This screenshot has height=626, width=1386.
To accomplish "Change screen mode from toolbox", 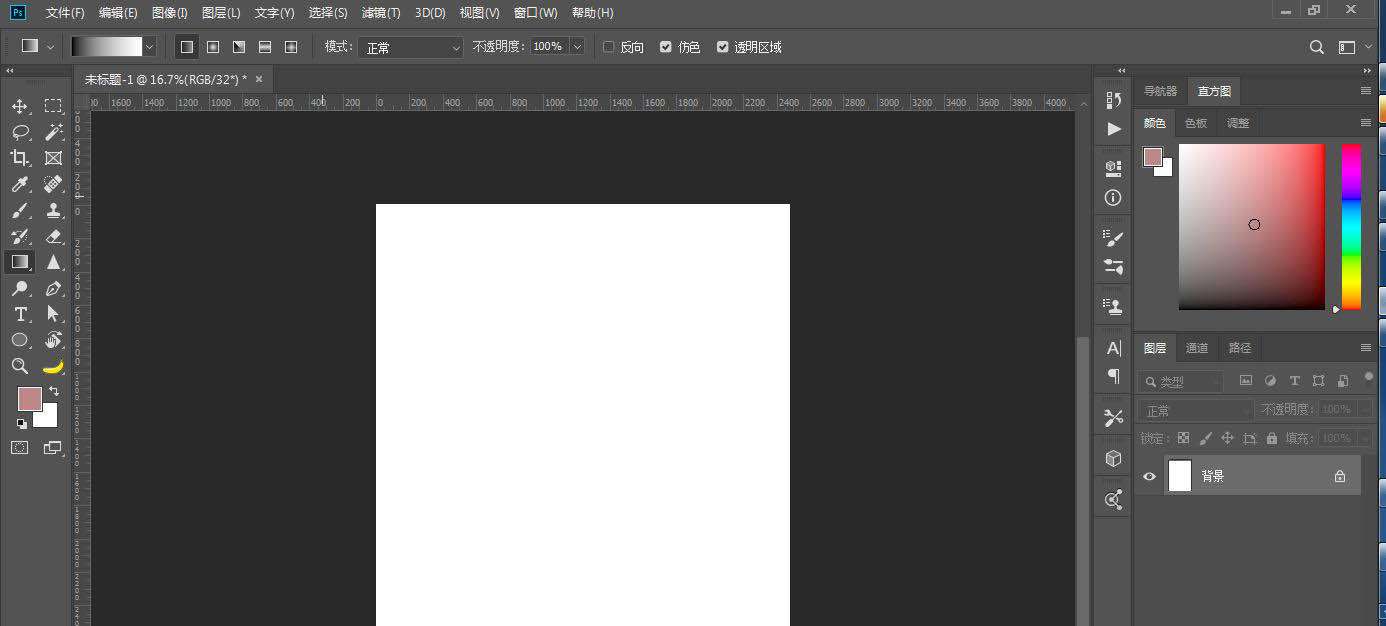I will (53, 448).
